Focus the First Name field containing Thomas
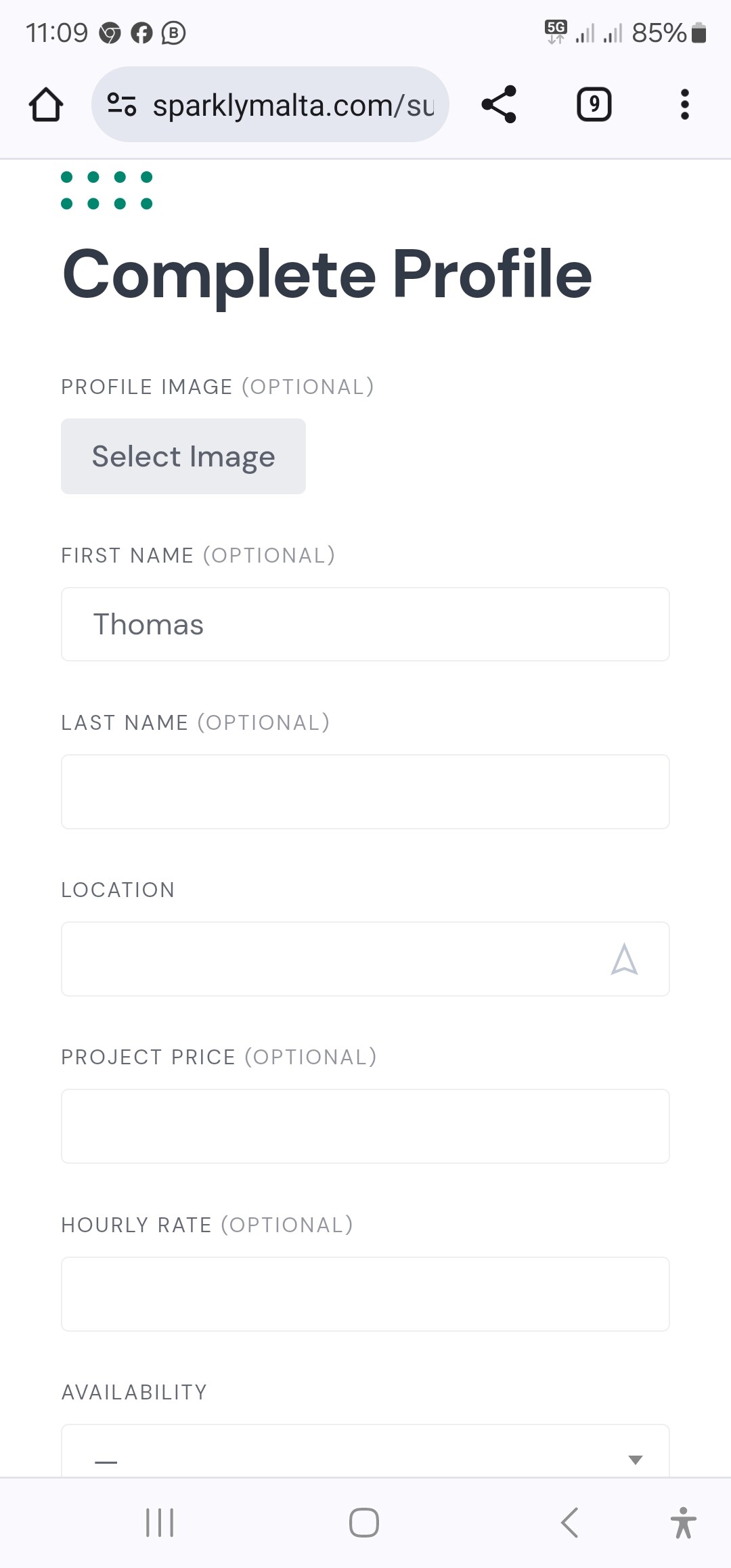Image resolution: width=731 pixels, height=1568 pixels. tap(365, 624)
